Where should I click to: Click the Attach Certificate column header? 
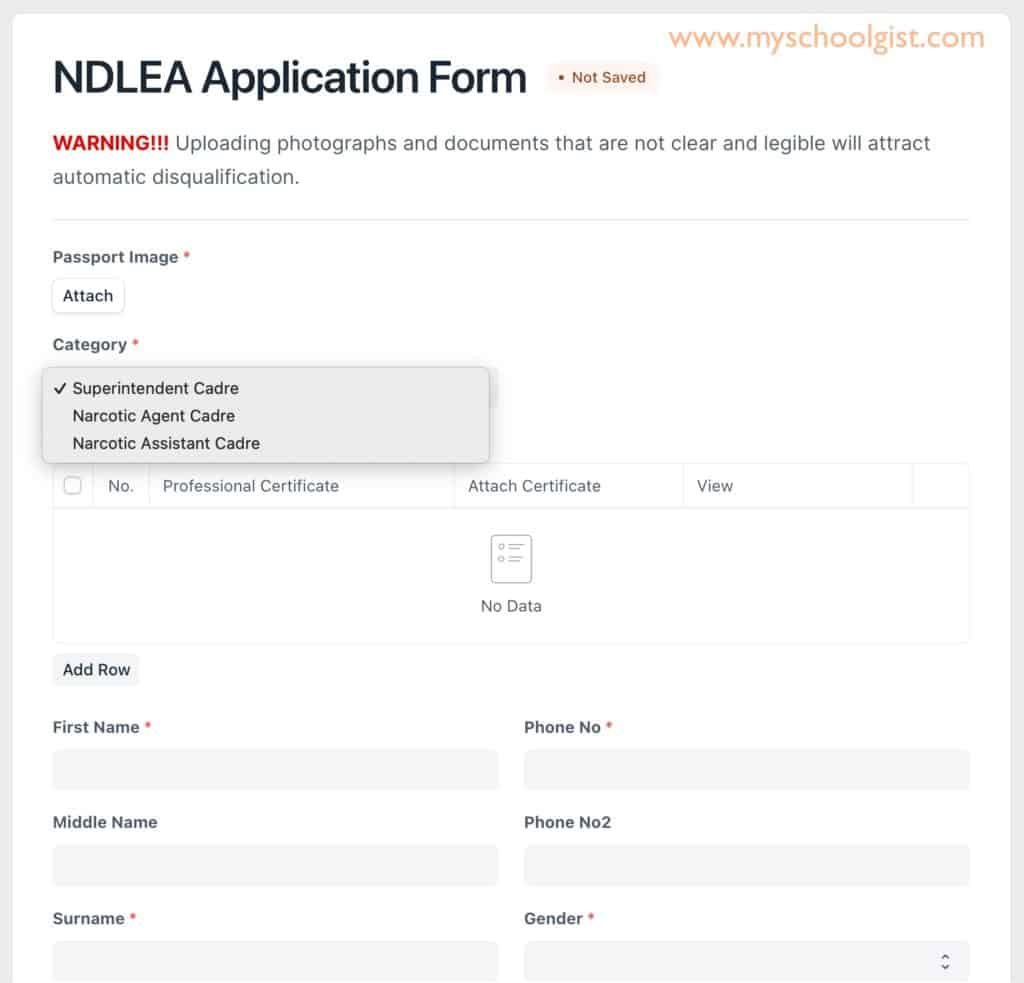pyautogui.click(x=535, y=486)
